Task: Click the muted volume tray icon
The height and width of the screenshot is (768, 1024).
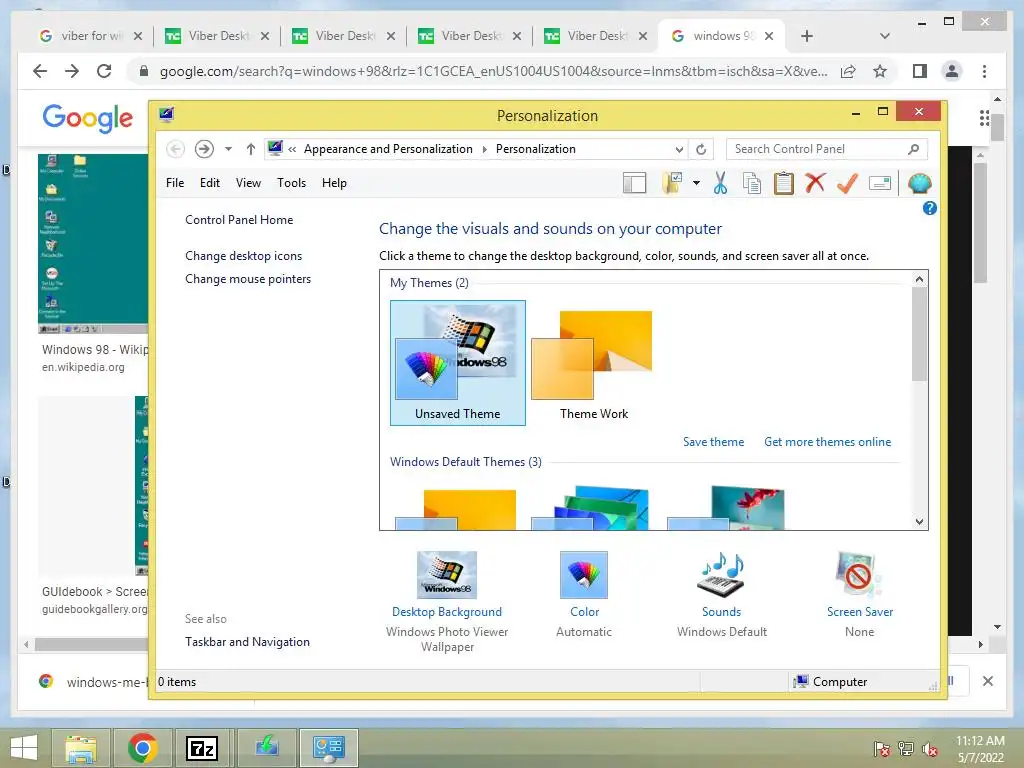Action: [x=929, y=749]
